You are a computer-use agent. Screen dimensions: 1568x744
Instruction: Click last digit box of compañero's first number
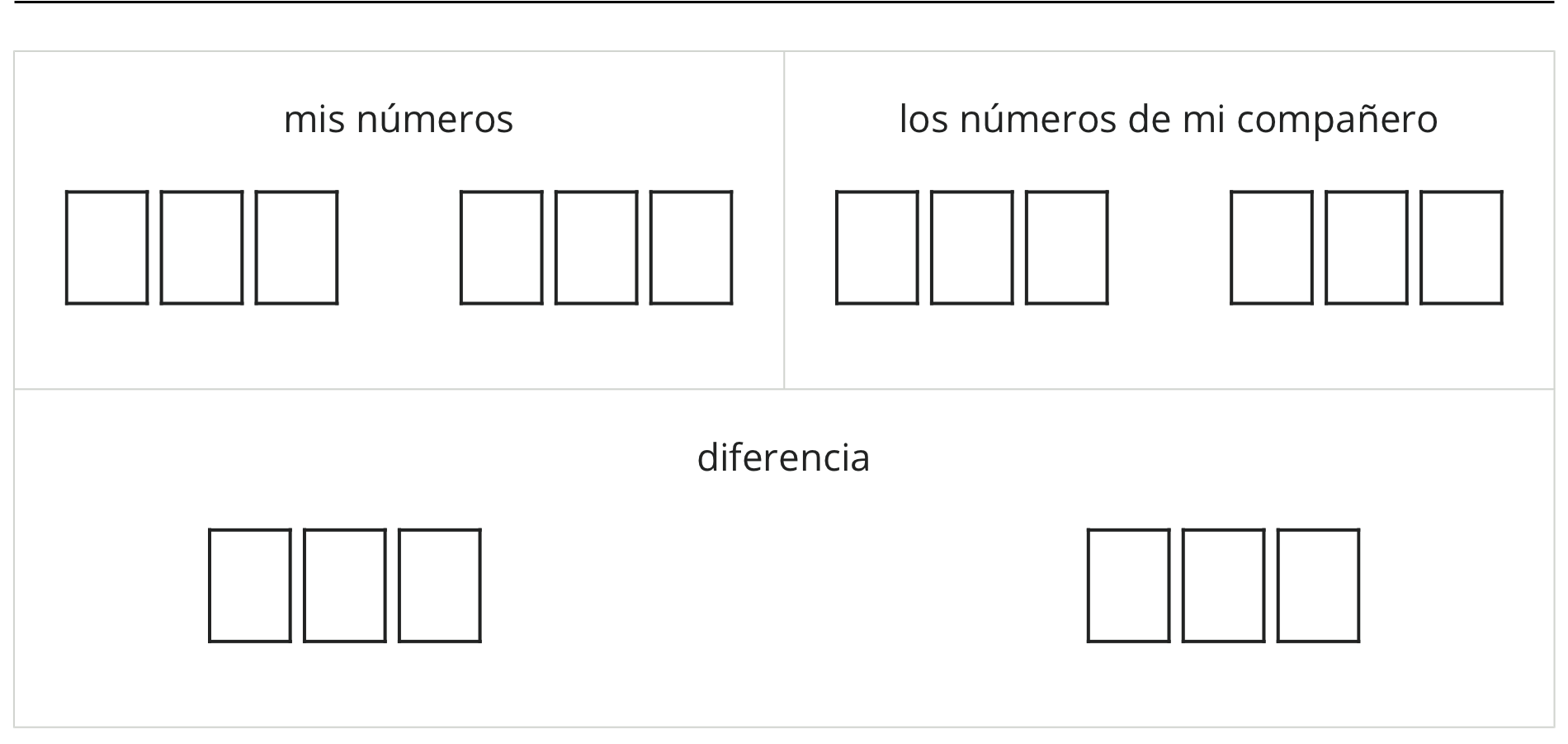click(1066, 248)
